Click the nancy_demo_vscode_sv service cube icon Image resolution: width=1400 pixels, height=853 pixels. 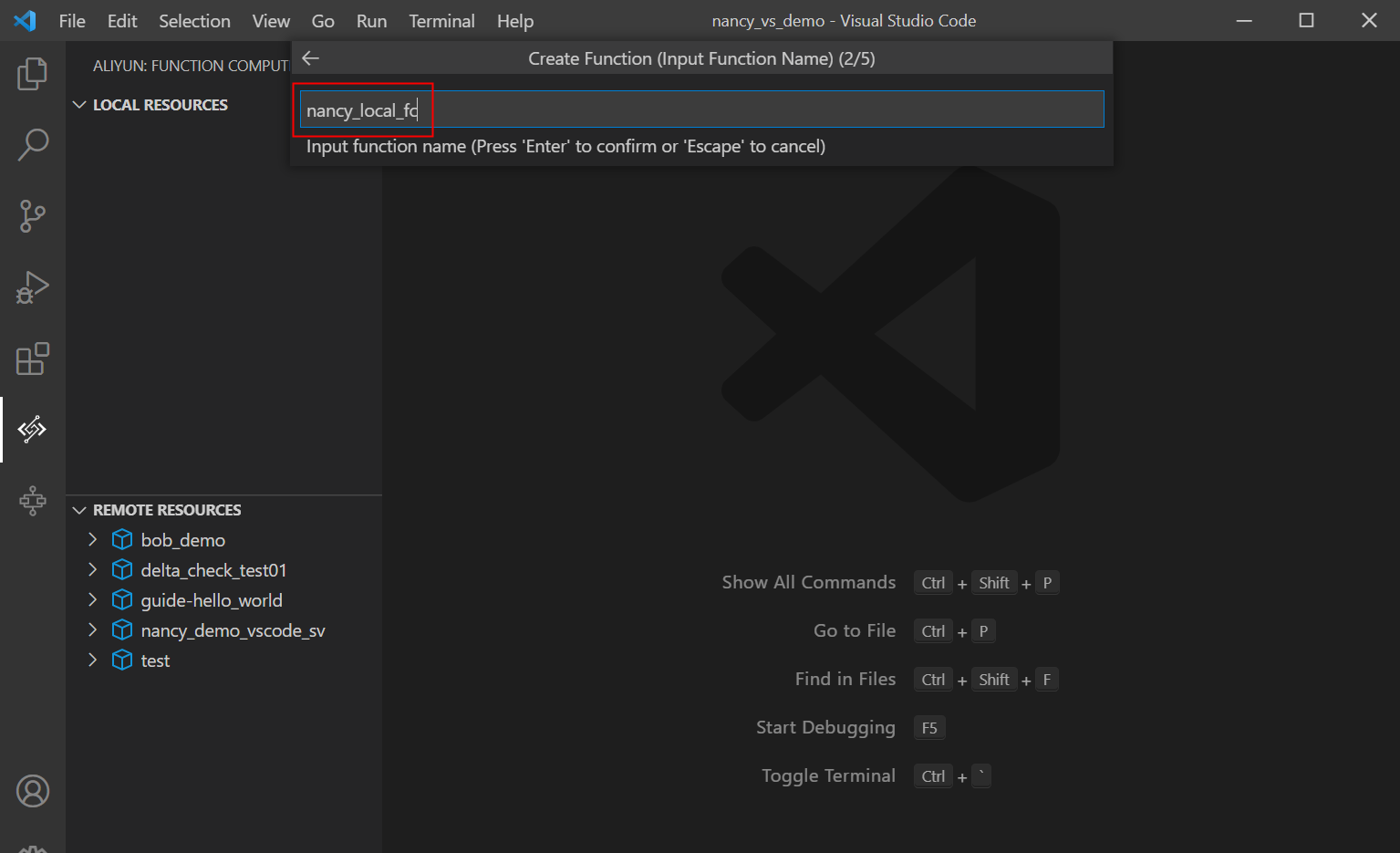[x=122, y=630]
